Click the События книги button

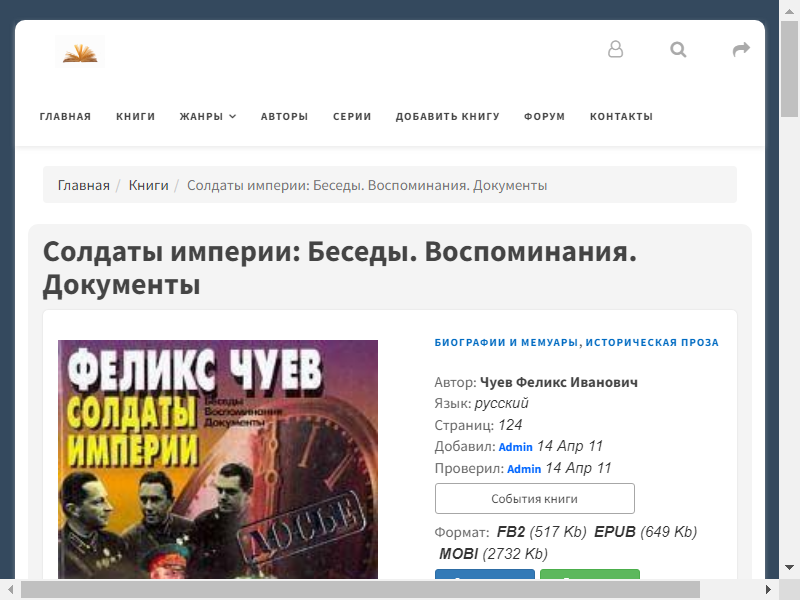(x=534, y=499)
